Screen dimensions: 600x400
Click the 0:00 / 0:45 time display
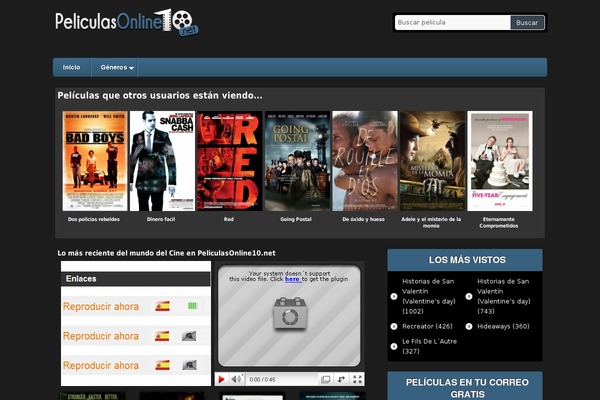pyautogui.click(x=262, y=379)
